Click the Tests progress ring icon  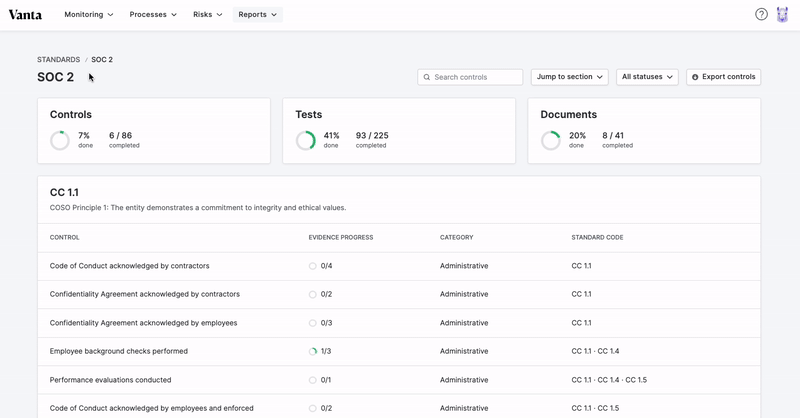tap(305, 141)
